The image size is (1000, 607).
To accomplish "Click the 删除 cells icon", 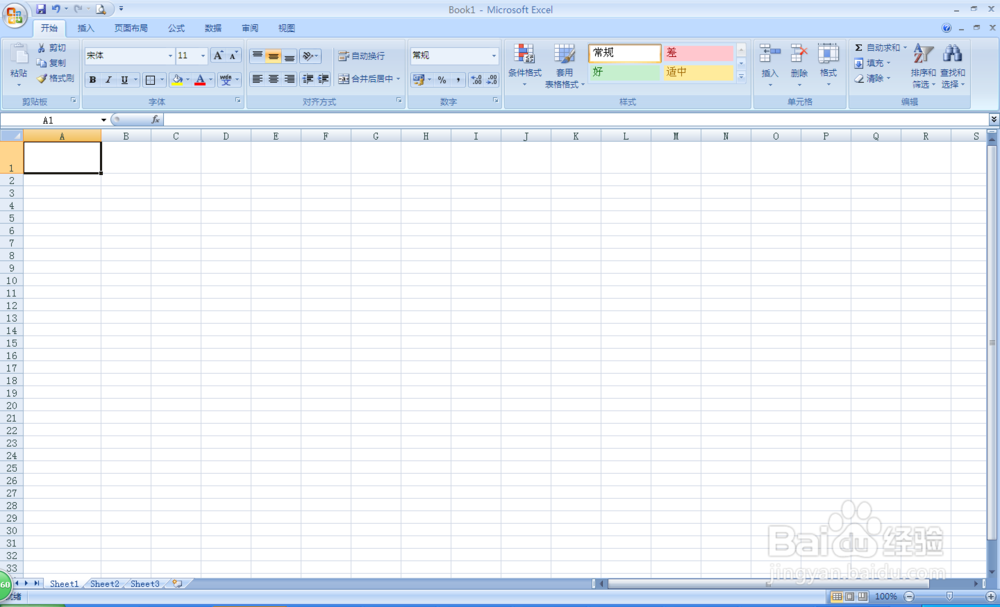I will coord(799,54).
